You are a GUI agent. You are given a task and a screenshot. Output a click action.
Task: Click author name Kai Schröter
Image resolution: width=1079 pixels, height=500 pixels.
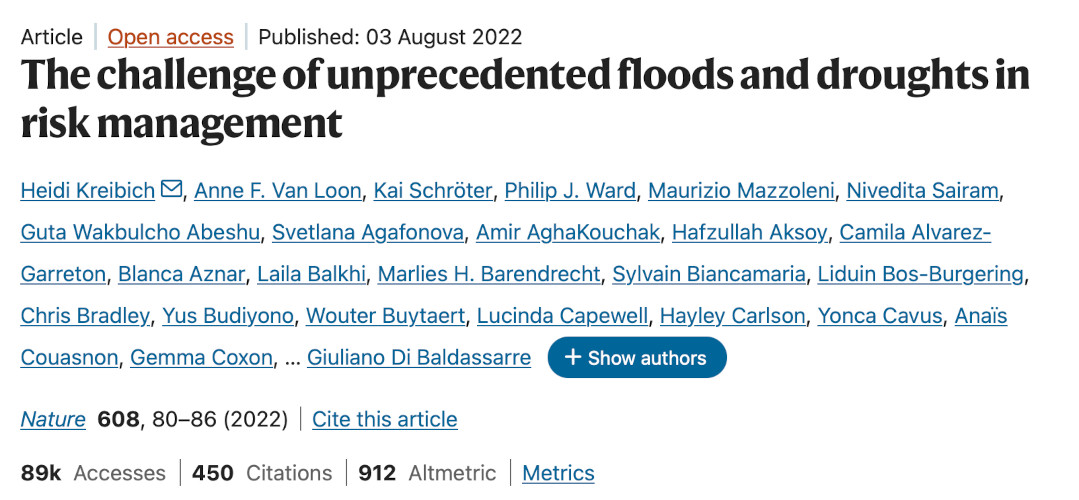point(428,190)
